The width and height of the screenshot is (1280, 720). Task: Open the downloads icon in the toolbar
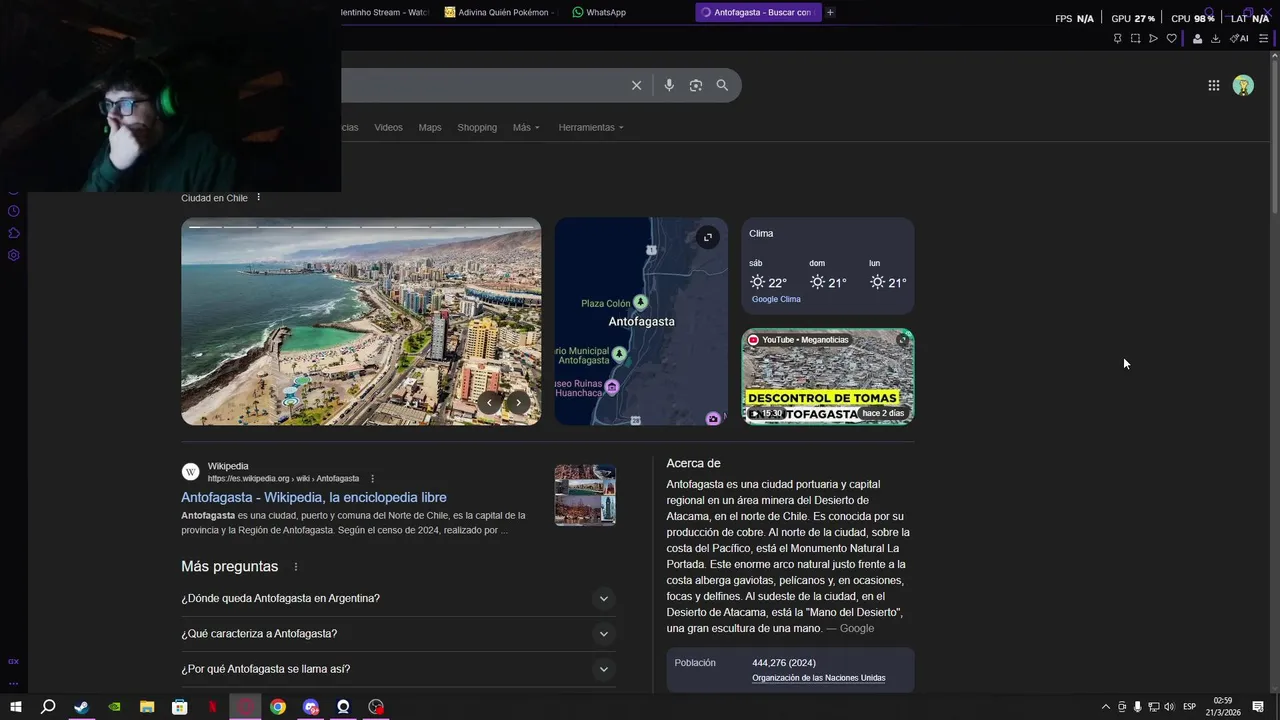[x=1215, y=39]
